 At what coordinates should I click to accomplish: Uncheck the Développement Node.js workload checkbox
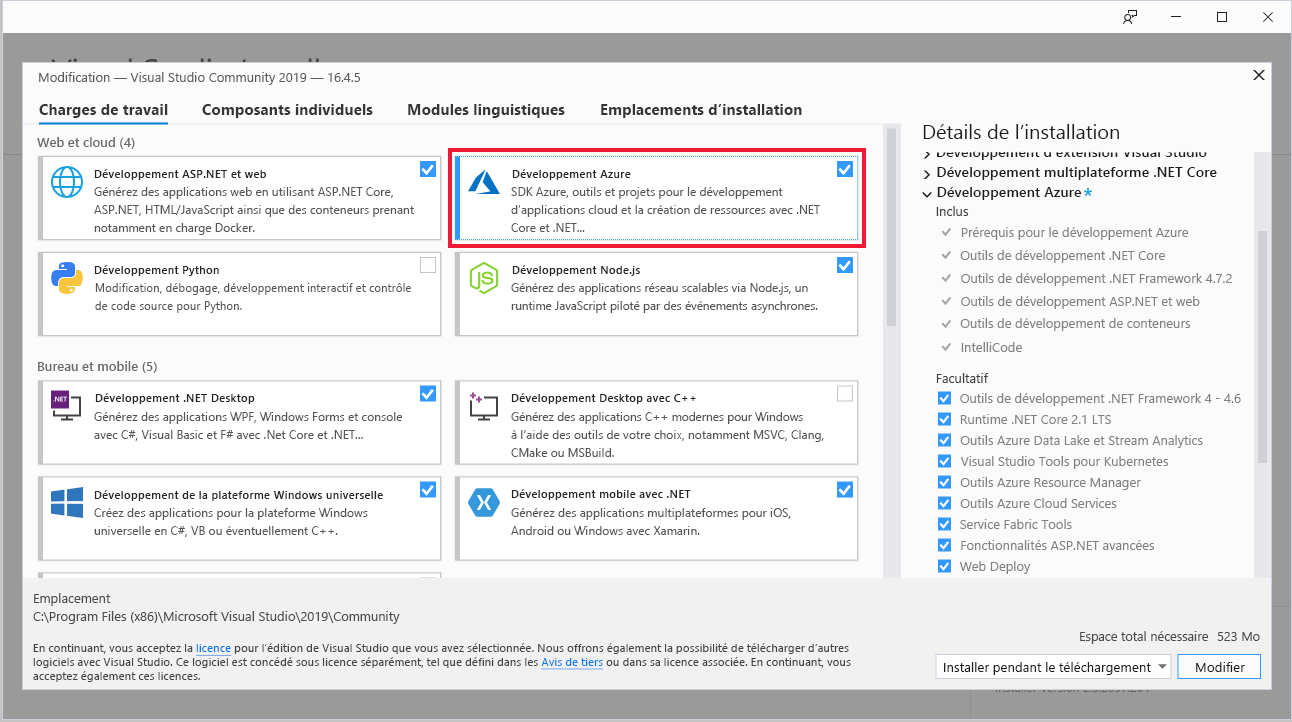coord(845,265)
